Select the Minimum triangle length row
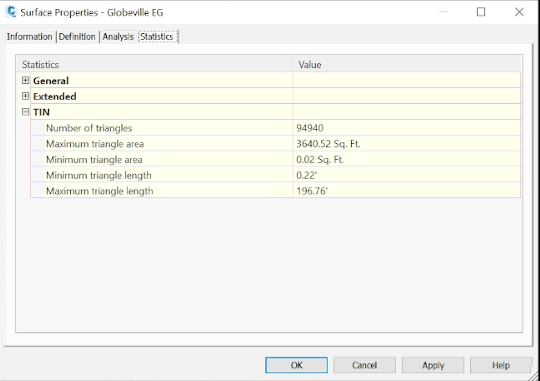Viewport: 540px width, 381px height. point(276,175)
